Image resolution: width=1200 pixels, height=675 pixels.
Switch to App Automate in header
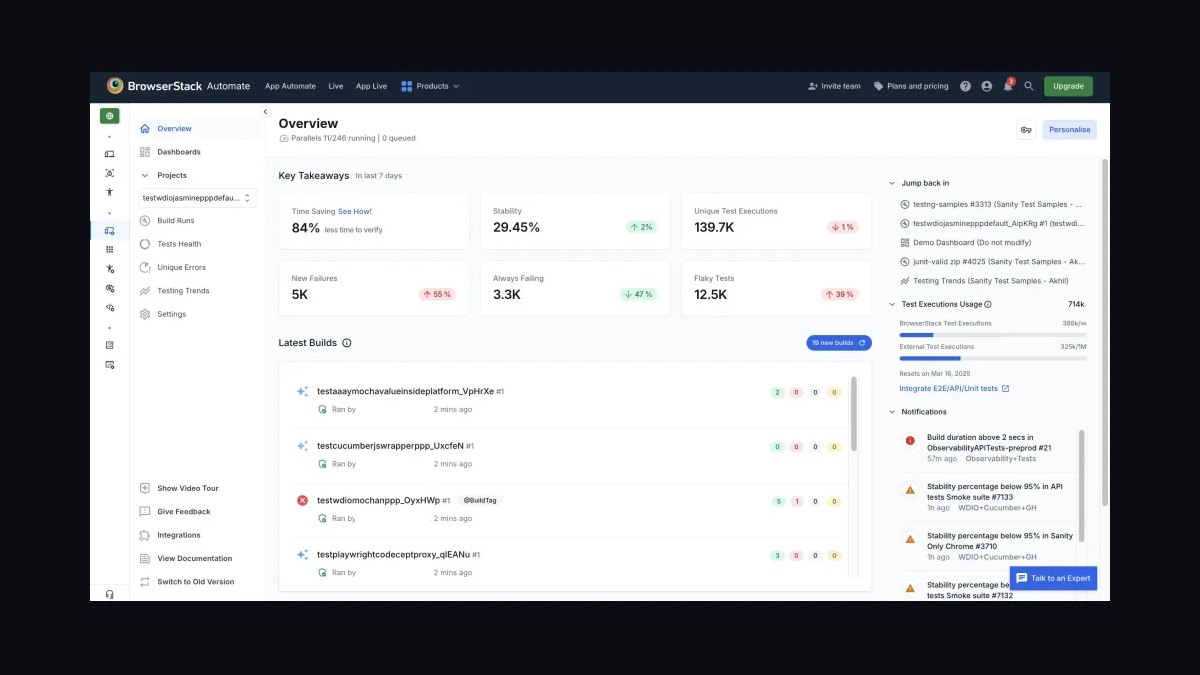(x=290, y=86)
